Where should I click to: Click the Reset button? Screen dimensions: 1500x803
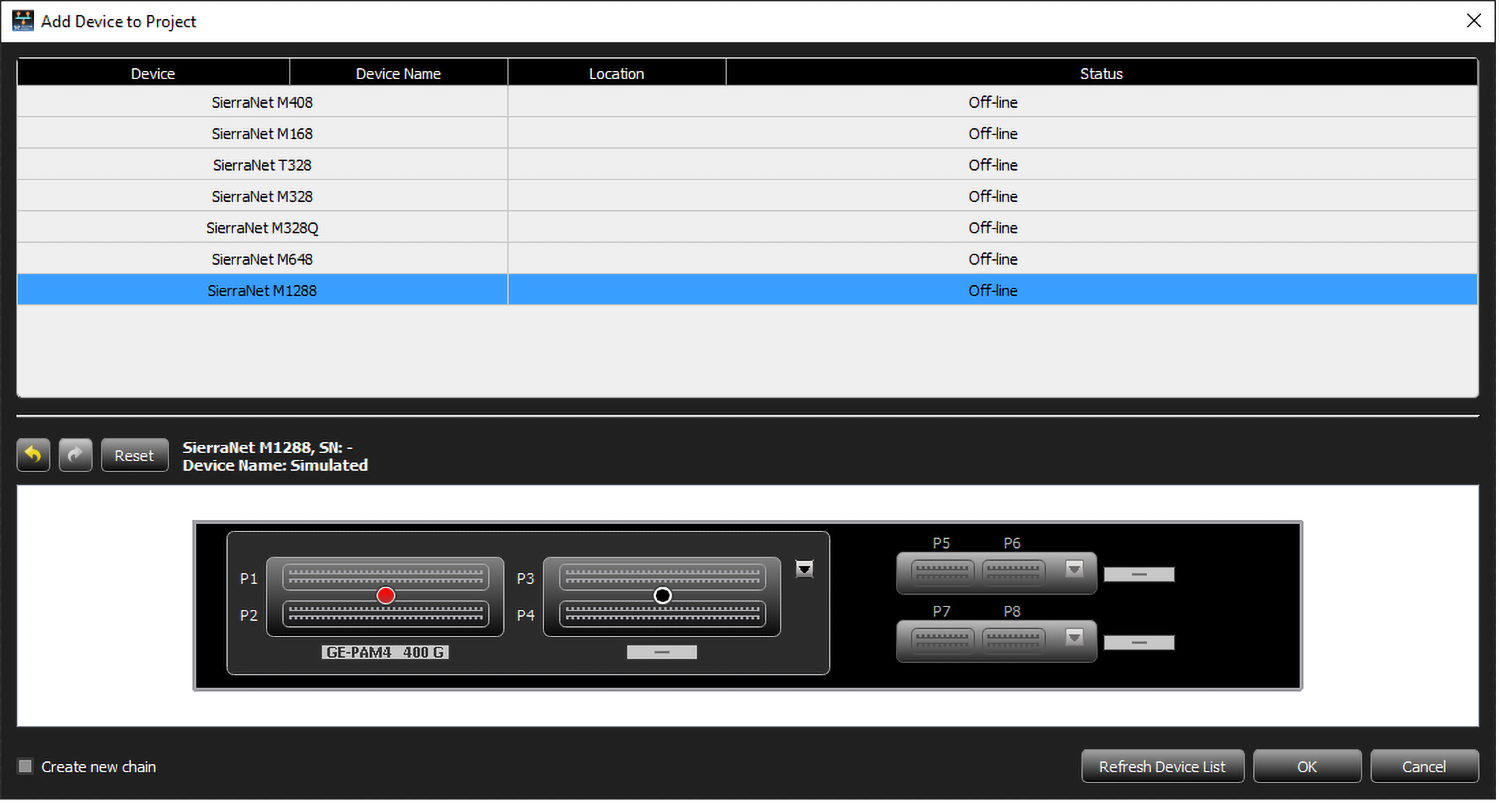click(x=134, y=455)
